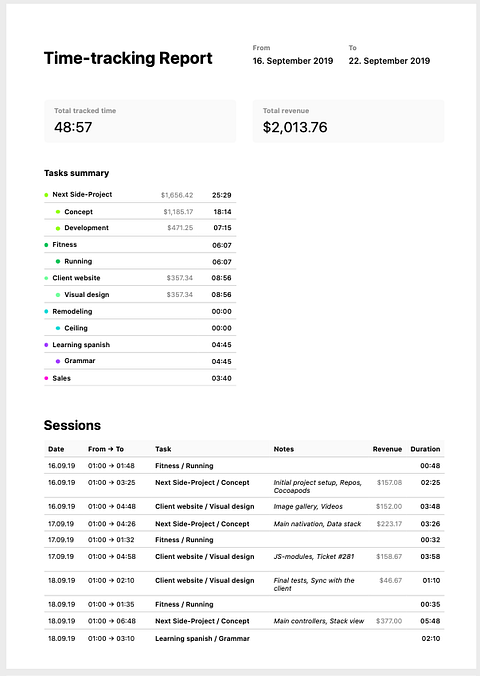
Task: Click the lime dot beside Next Side-Project
Action: [46, 195]
